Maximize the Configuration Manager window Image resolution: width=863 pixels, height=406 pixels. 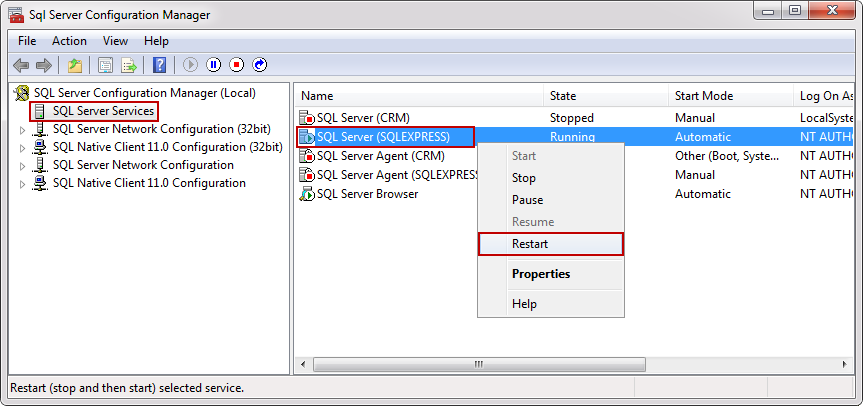pos(794,11)
